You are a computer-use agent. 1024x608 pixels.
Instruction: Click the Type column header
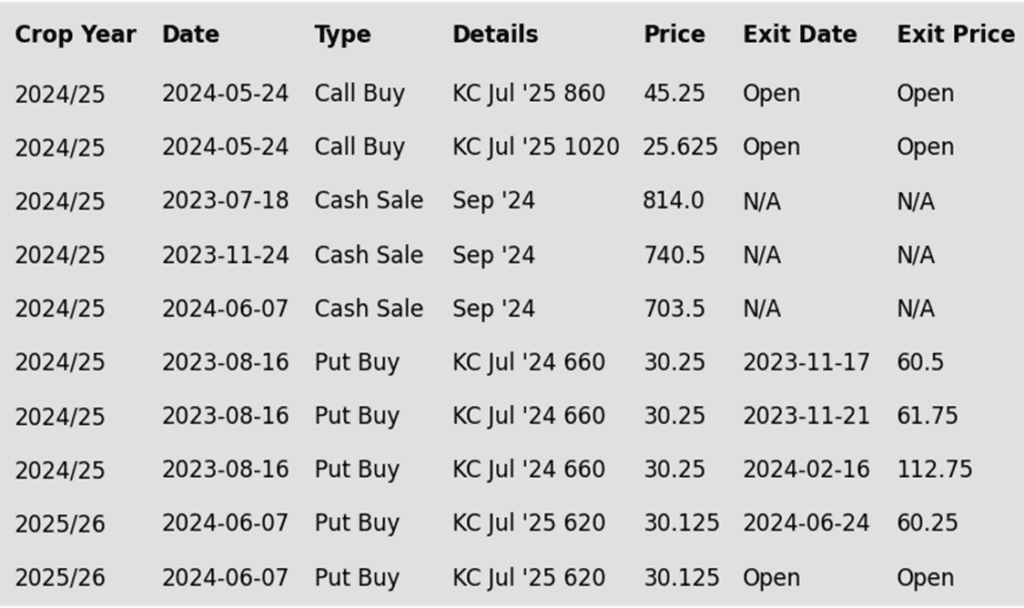point(342,35)
